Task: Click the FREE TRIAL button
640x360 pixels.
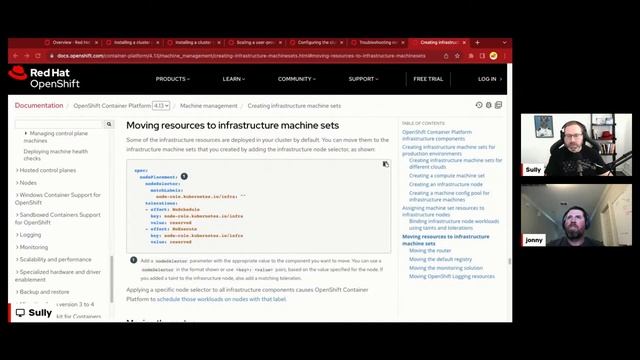Action: [428, 79]
